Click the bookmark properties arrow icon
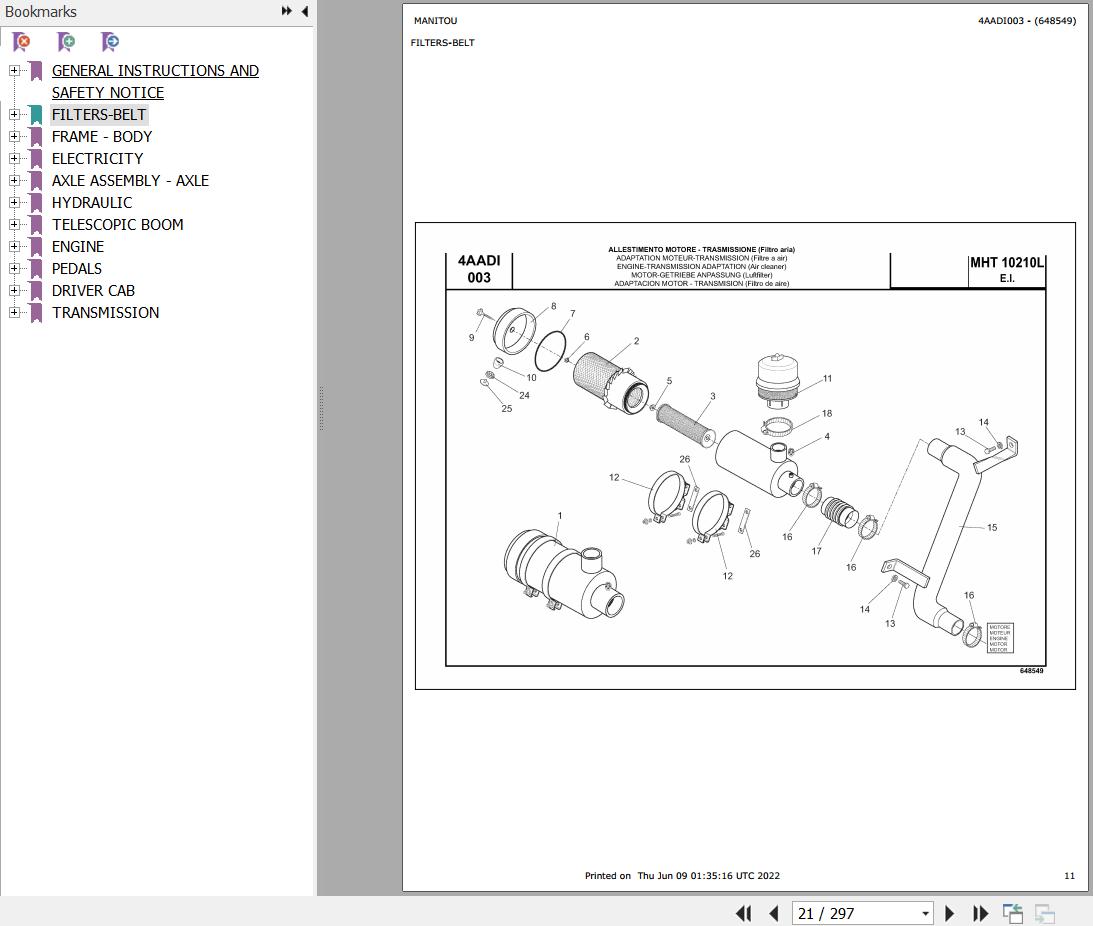This screenshot has height=926, width=1093. point(110,42)
